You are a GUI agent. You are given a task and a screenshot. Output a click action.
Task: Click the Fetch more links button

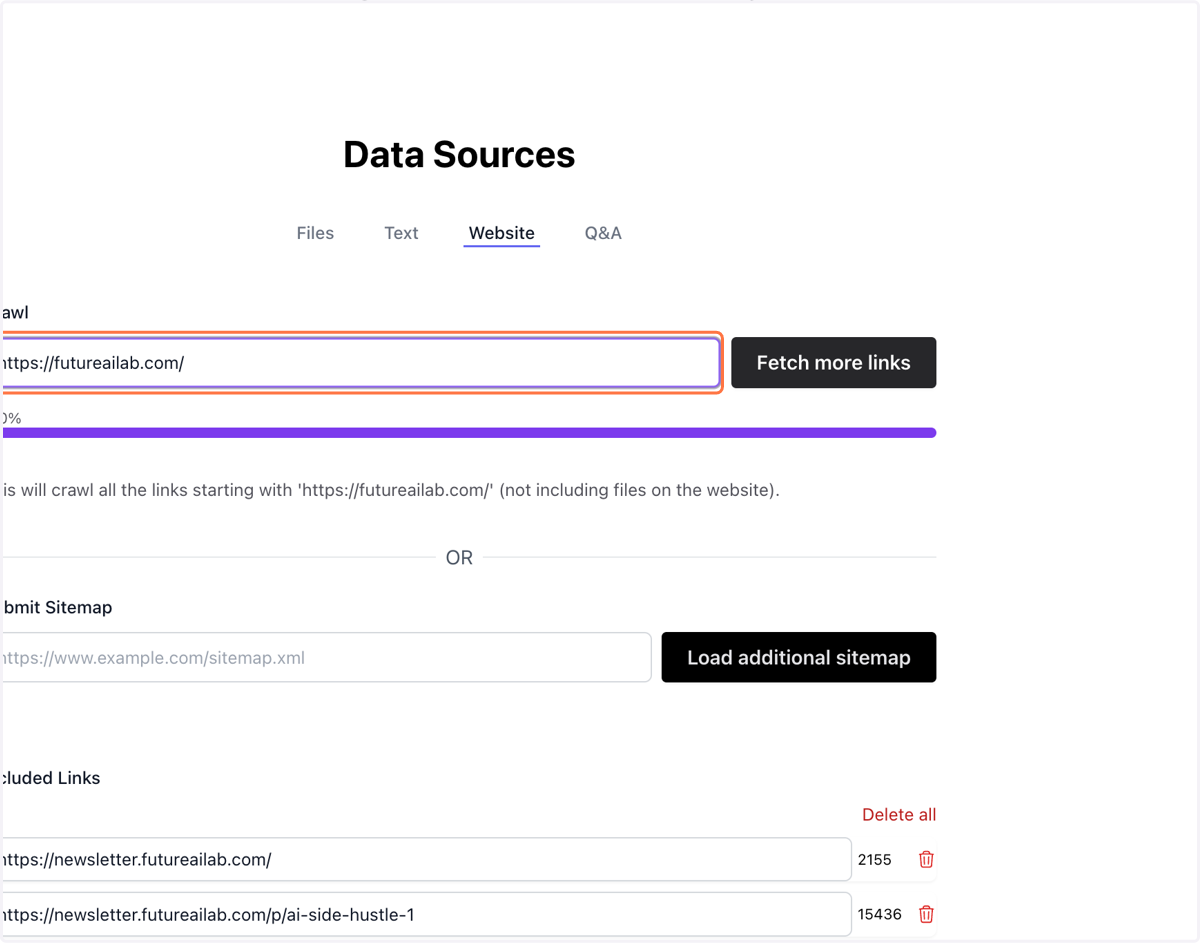point(833,363)
